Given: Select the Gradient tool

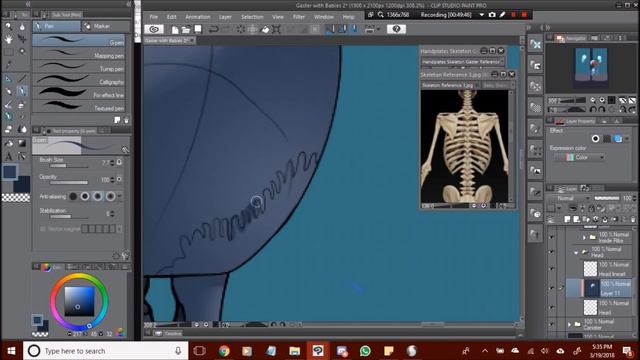Looking at the screenshot, I should [x=22, y=143].
